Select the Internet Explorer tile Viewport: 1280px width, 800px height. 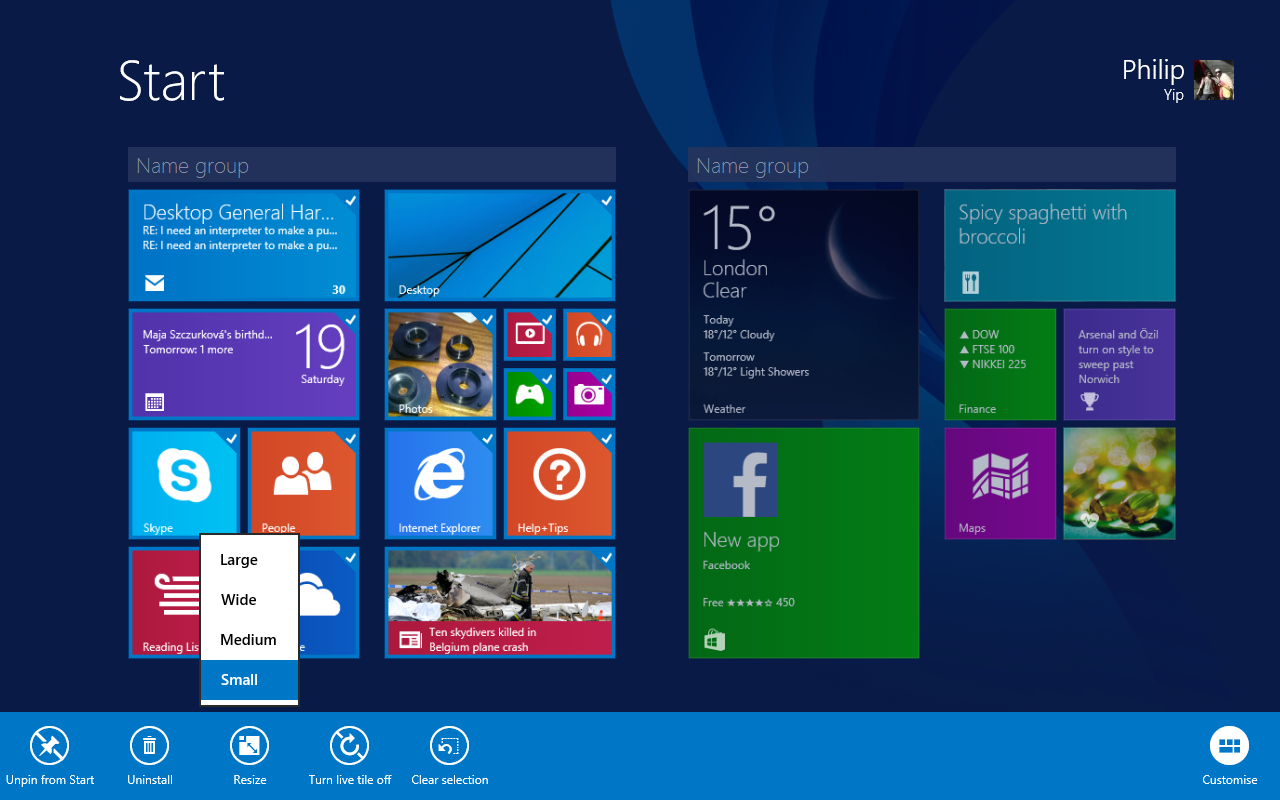[440, 483]
